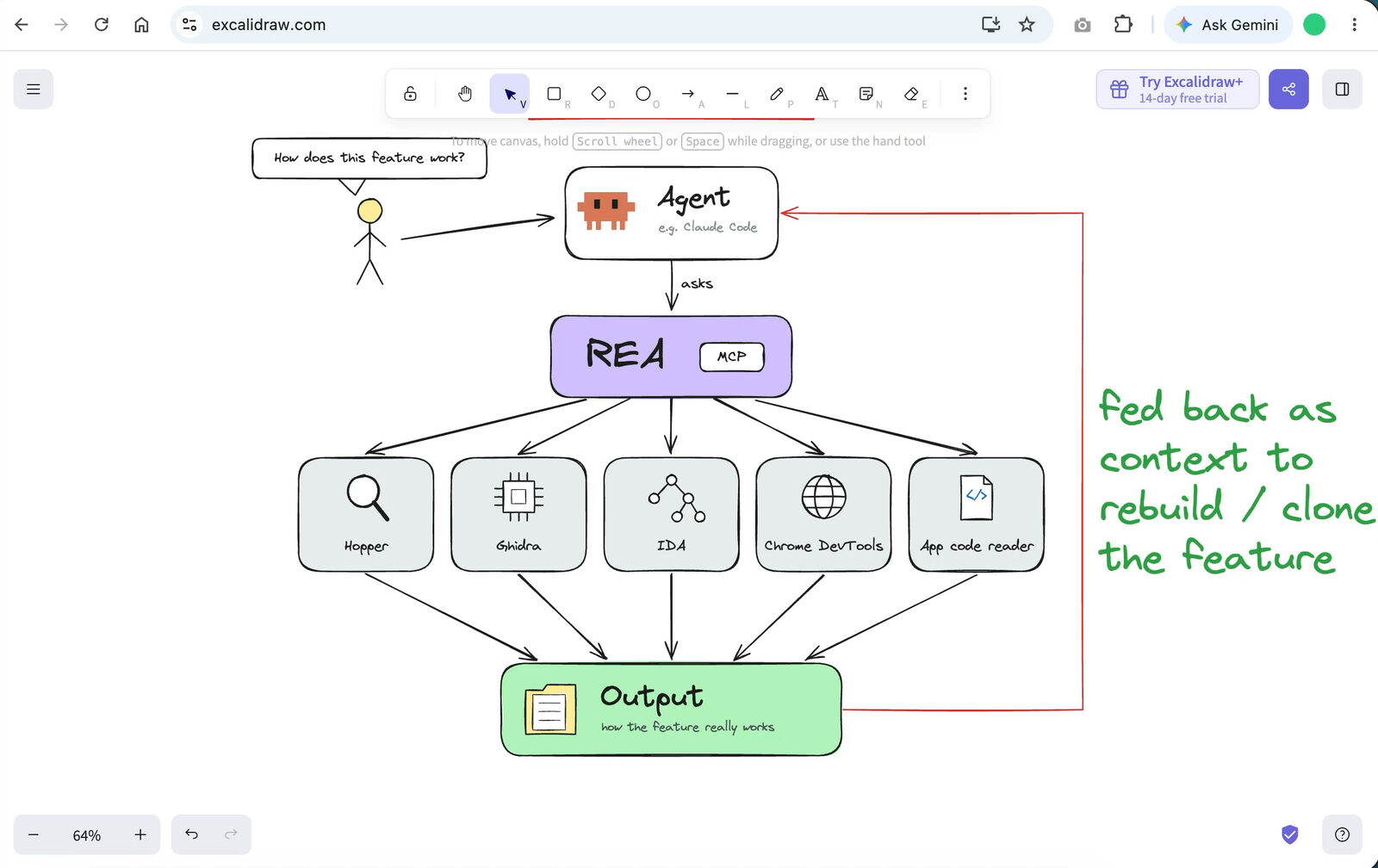
Task: Select the Draw pencil tool
Action: (x=777, y=94)
